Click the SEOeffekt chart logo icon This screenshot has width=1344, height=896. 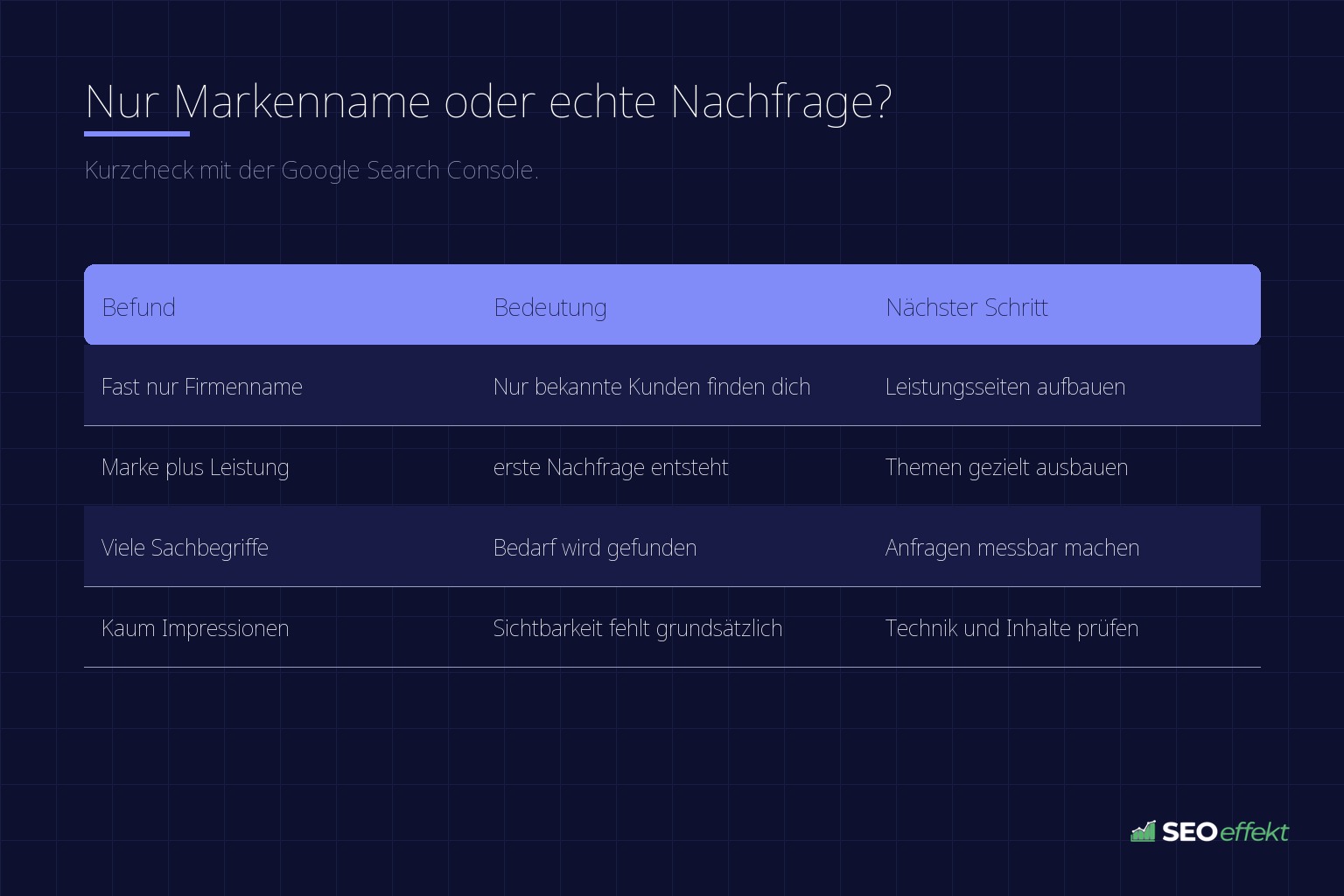point(1143,831)
